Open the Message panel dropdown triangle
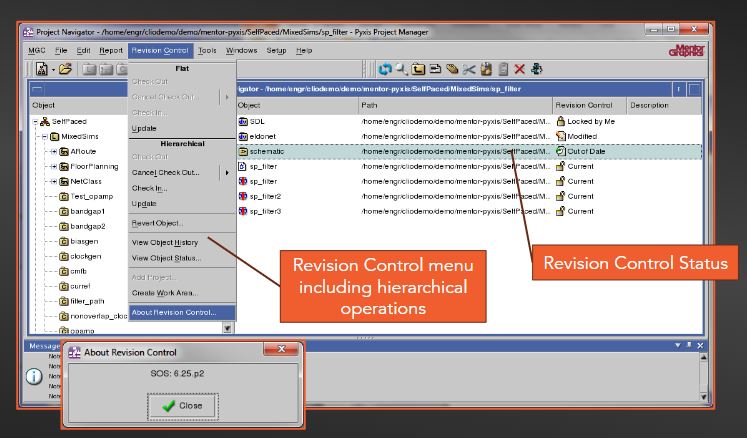747x438 pixels. coord(677,345)
